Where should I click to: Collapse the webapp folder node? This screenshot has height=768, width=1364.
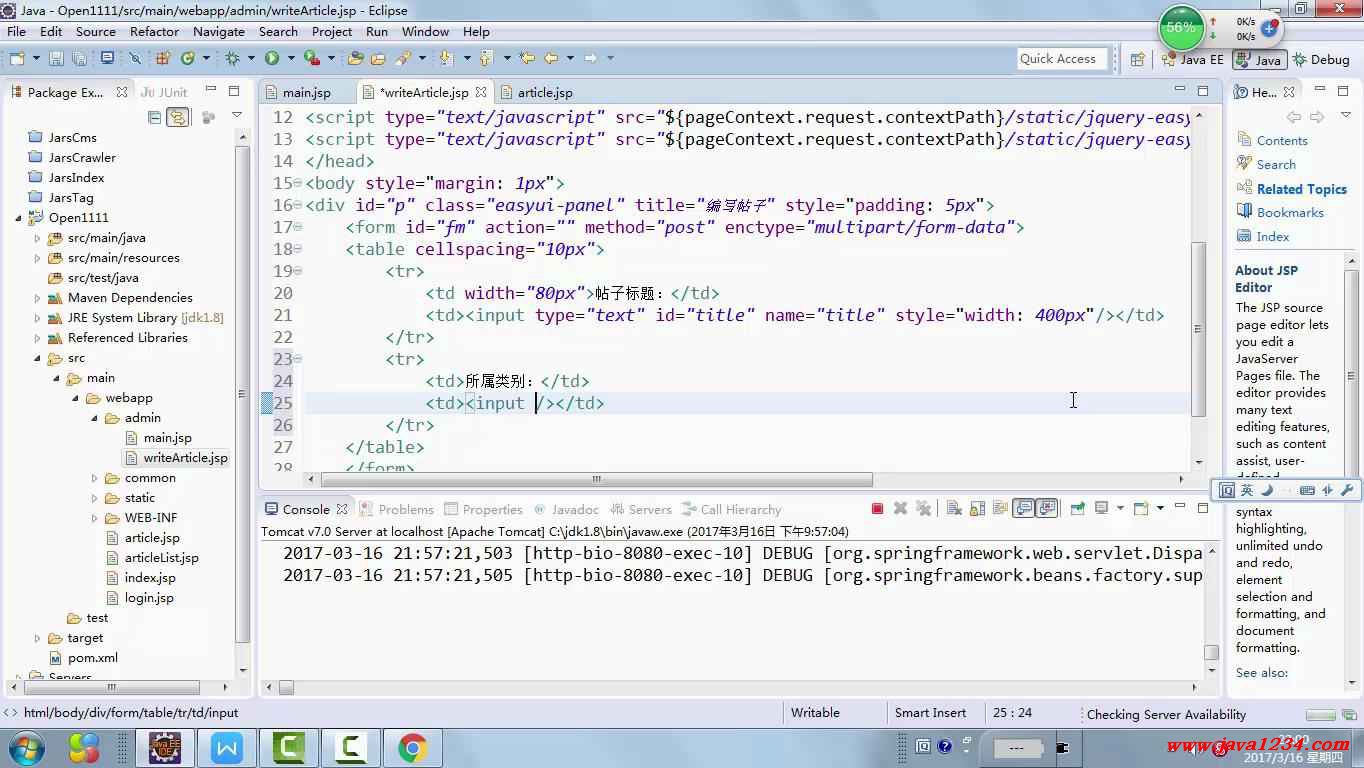click(76, 398)
